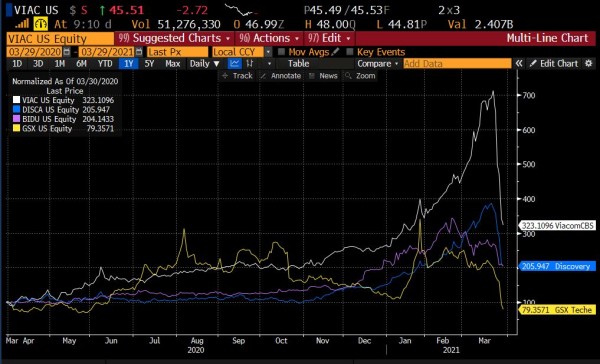
Task: Open calendar picker for start date
Action: pyautogui.click(x=67, y=52)
